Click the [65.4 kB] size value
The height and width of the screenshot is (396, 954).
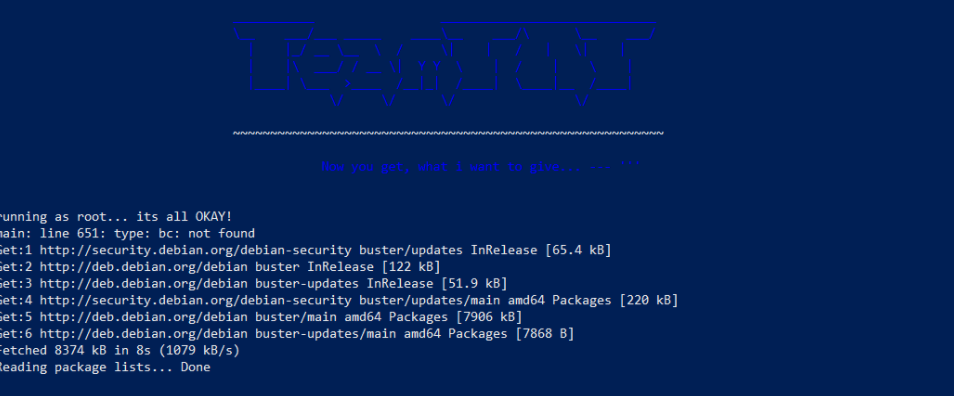click(578, 250)
